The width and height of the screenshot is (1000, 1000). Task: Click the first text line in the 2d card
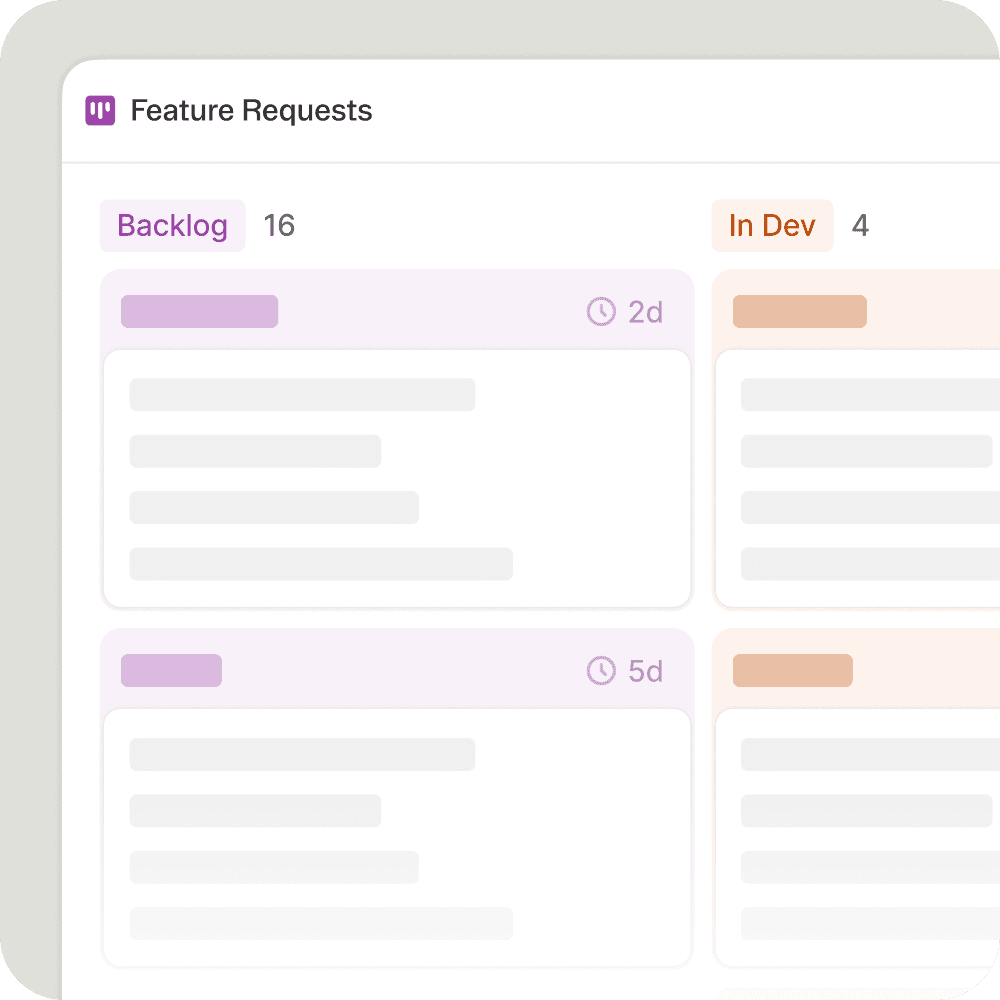(x=302, y=395)
